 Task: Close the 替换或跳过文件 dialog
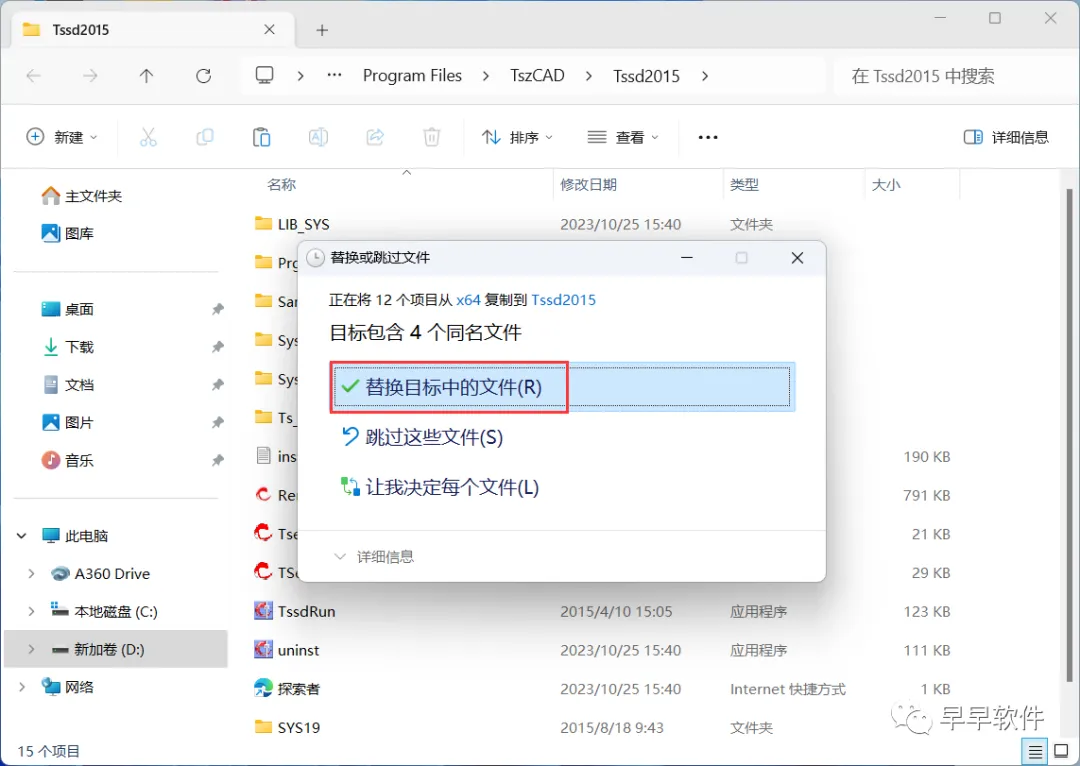coord(797,258)
